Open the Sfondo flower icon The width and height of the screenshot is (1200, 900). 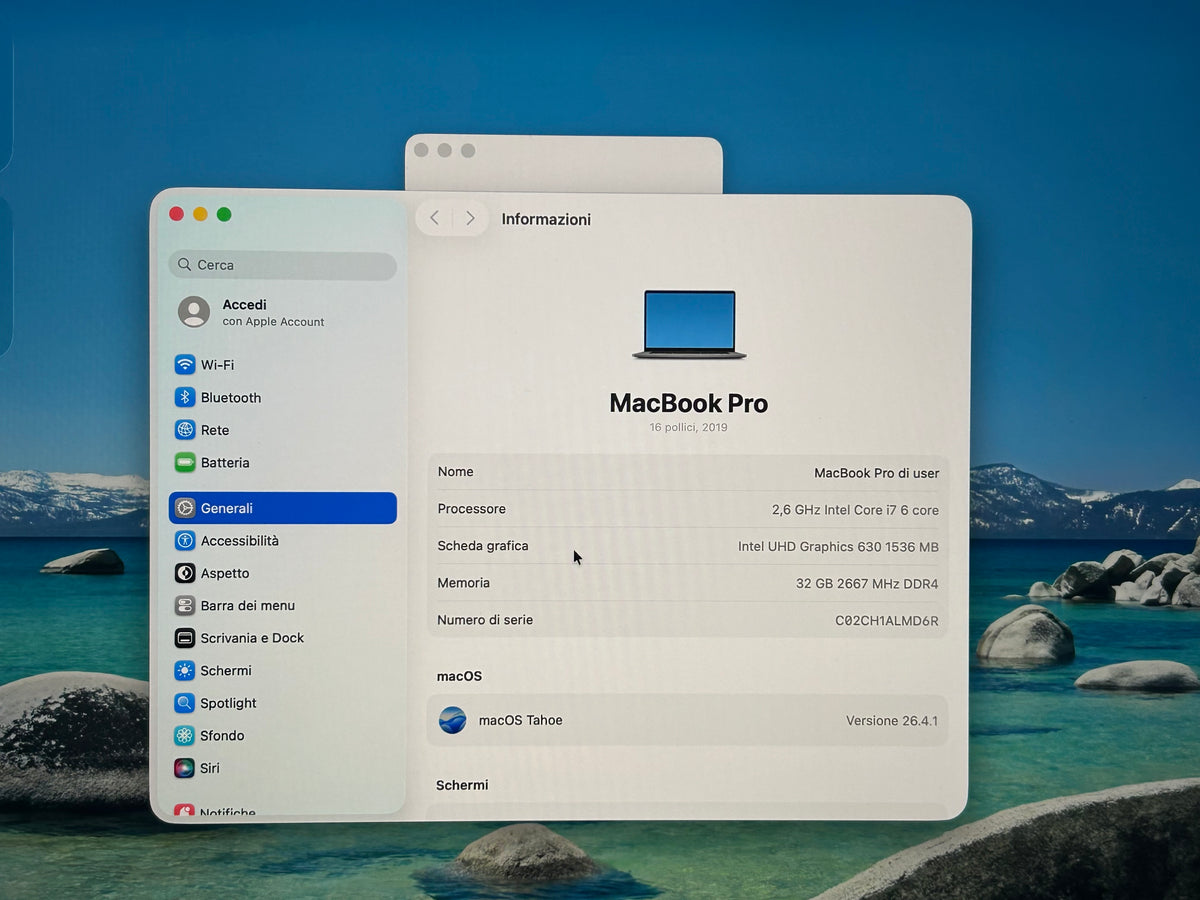185,735
